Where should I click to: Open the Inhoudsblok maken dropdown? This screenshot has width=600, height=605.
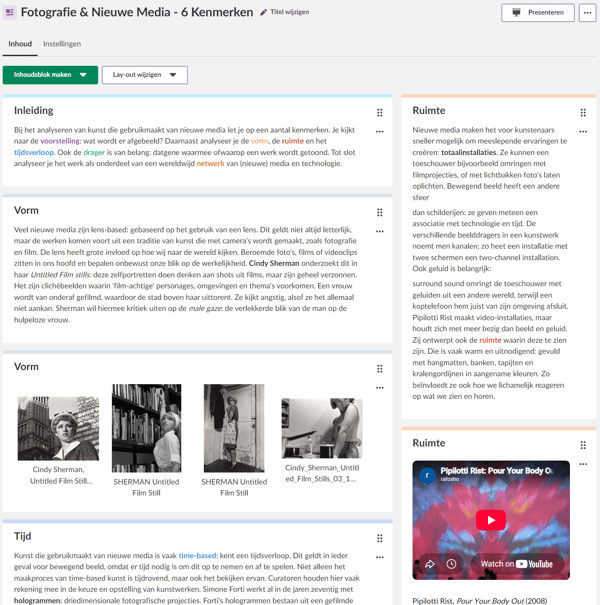[x=50, y=75]
